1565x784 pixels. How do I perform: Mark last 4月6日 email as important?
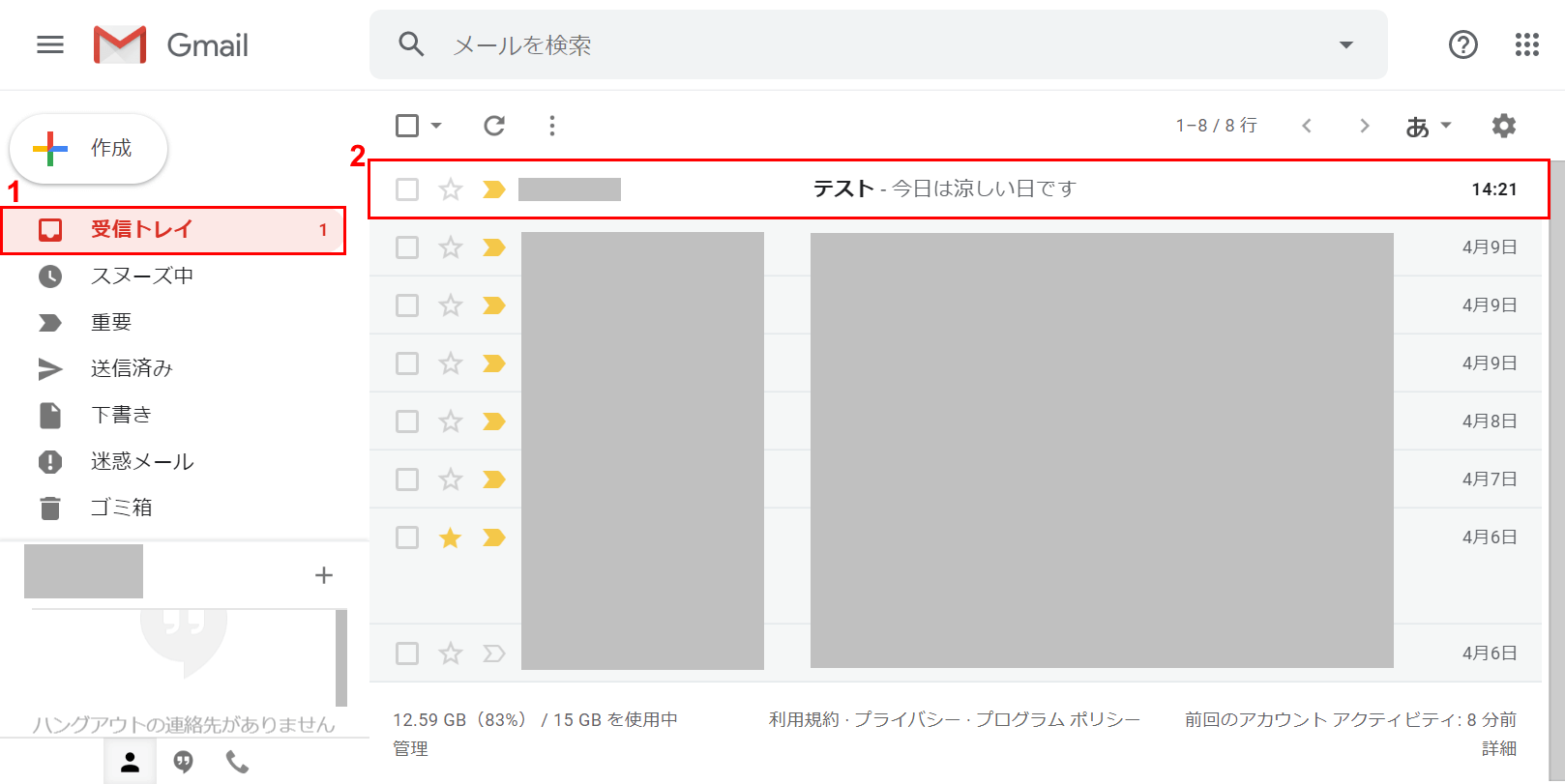point(494,653)
